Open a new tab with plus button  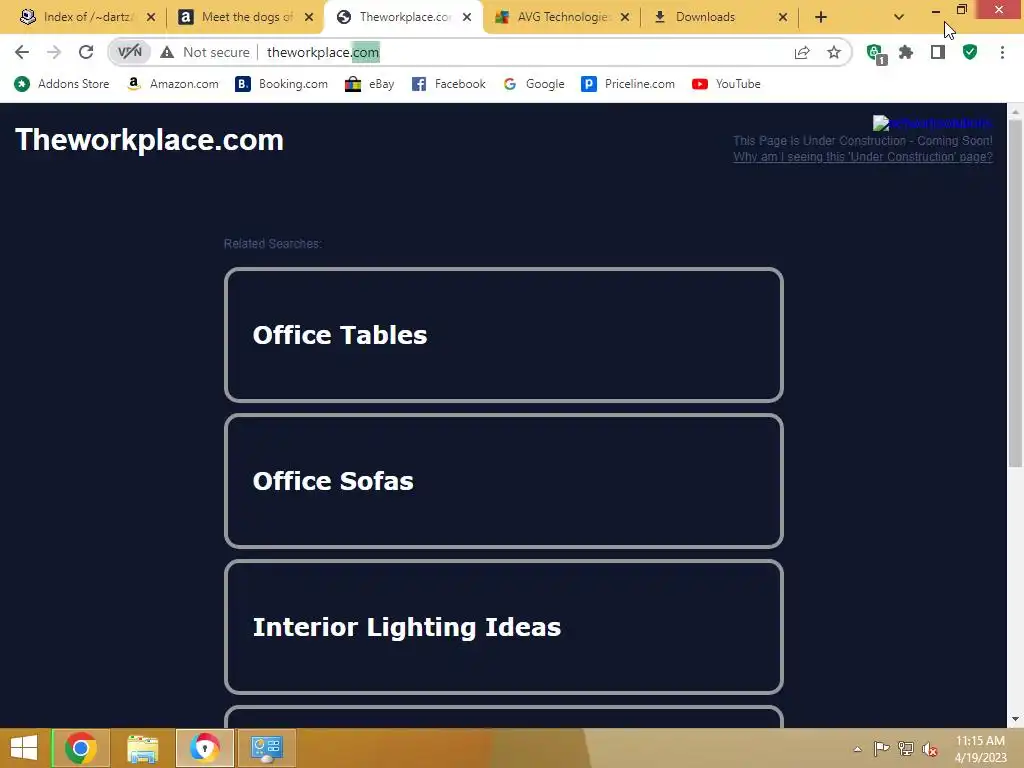(x=821, y=18)
